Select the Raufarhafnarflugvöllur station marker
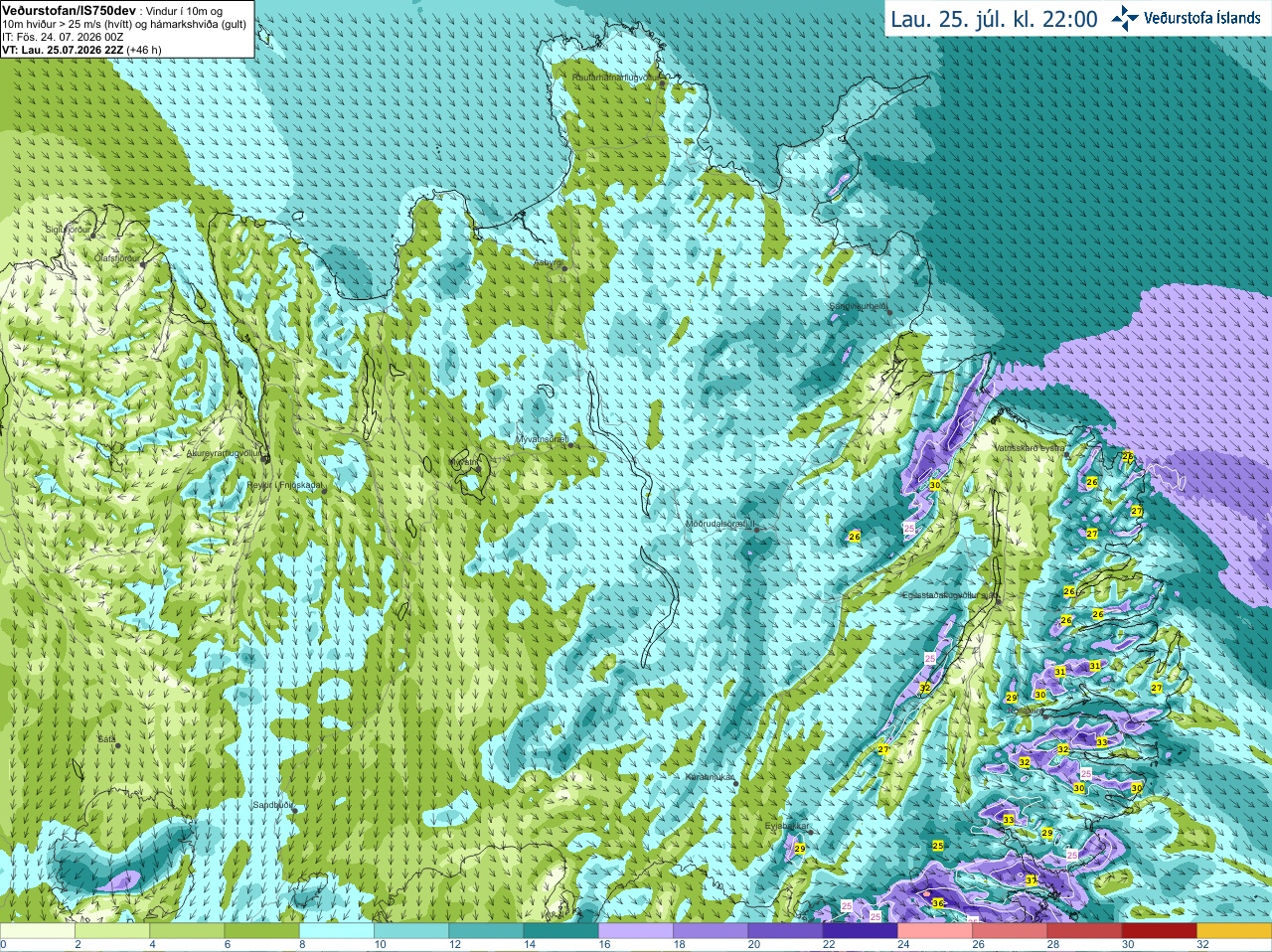This screenshot has width=1272, height=952. [664, 83]
